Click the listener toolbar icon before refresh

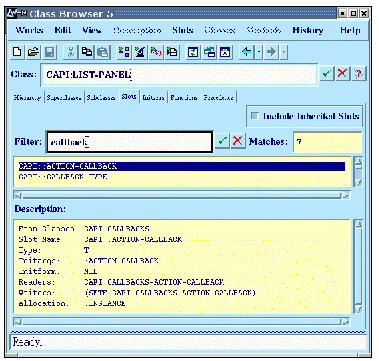172,52
